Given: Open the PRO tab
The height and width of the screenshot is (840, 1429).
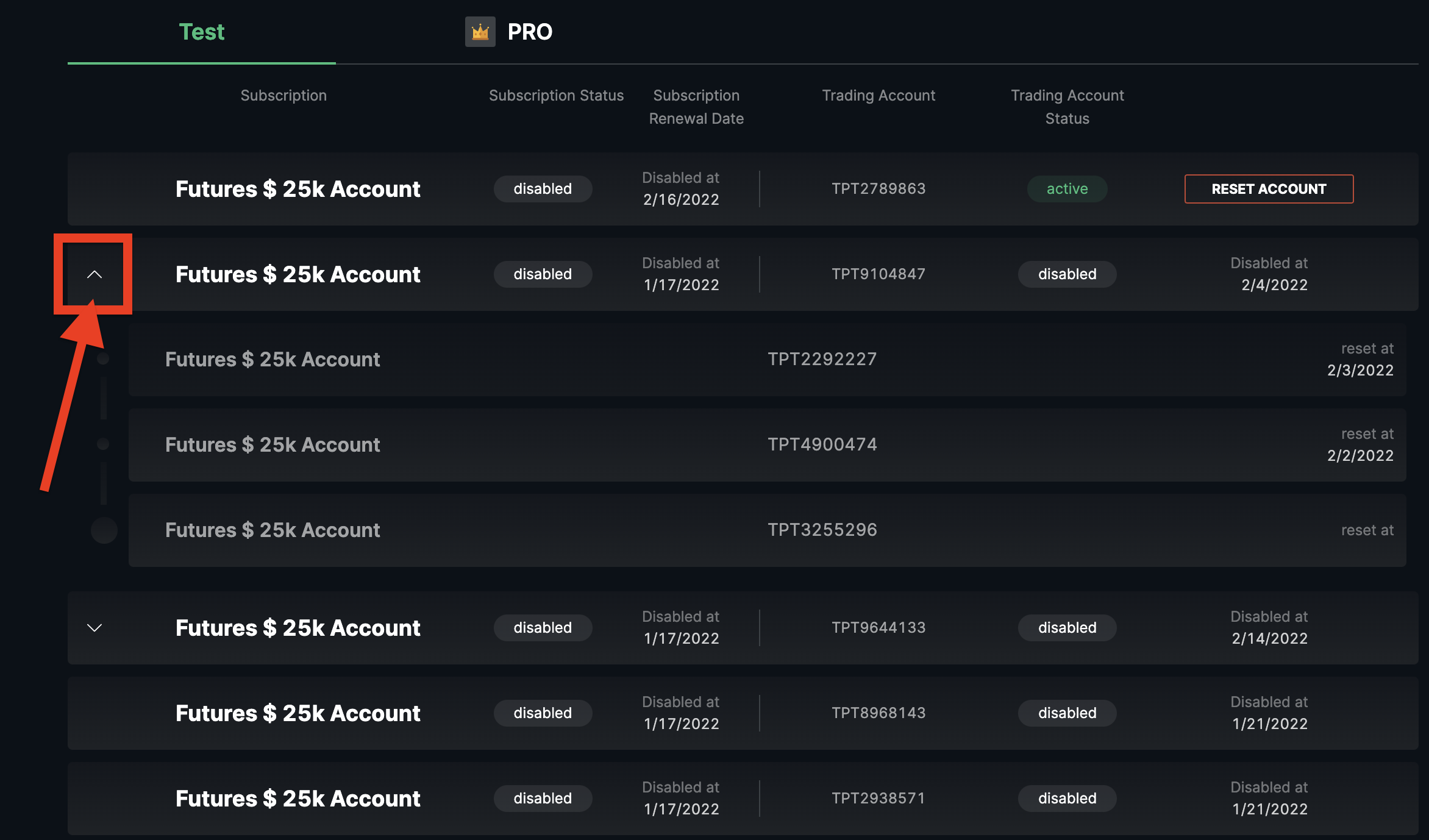Looking at the screenshot, I should click(x=529, y=32).
